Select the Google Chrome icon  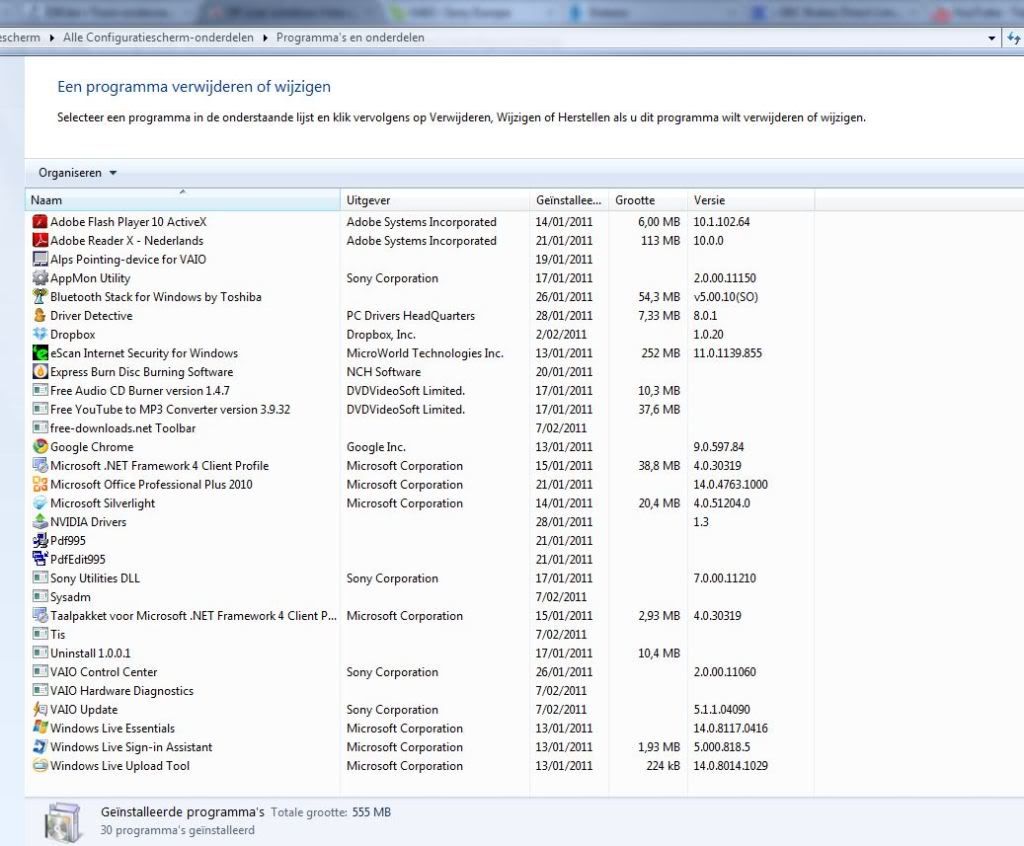tap(41, 447)
